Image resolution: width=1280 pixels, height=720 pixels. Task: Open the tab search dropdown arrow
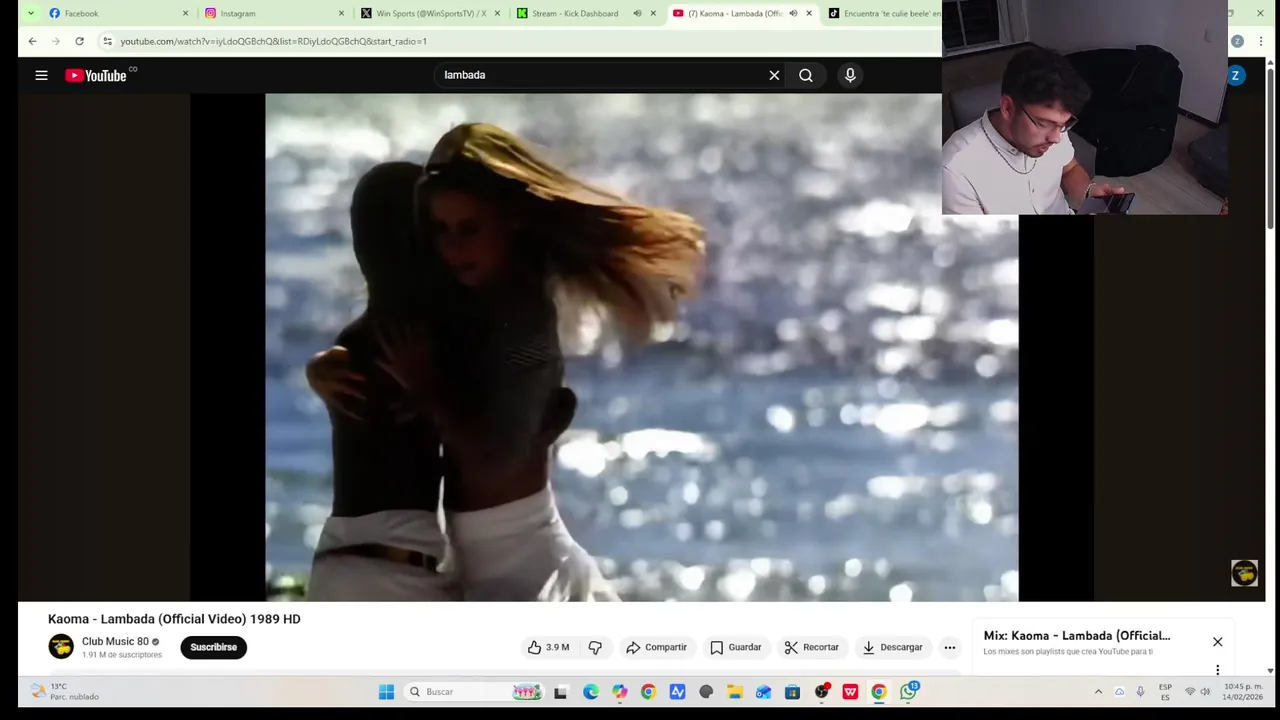(31, 13)
